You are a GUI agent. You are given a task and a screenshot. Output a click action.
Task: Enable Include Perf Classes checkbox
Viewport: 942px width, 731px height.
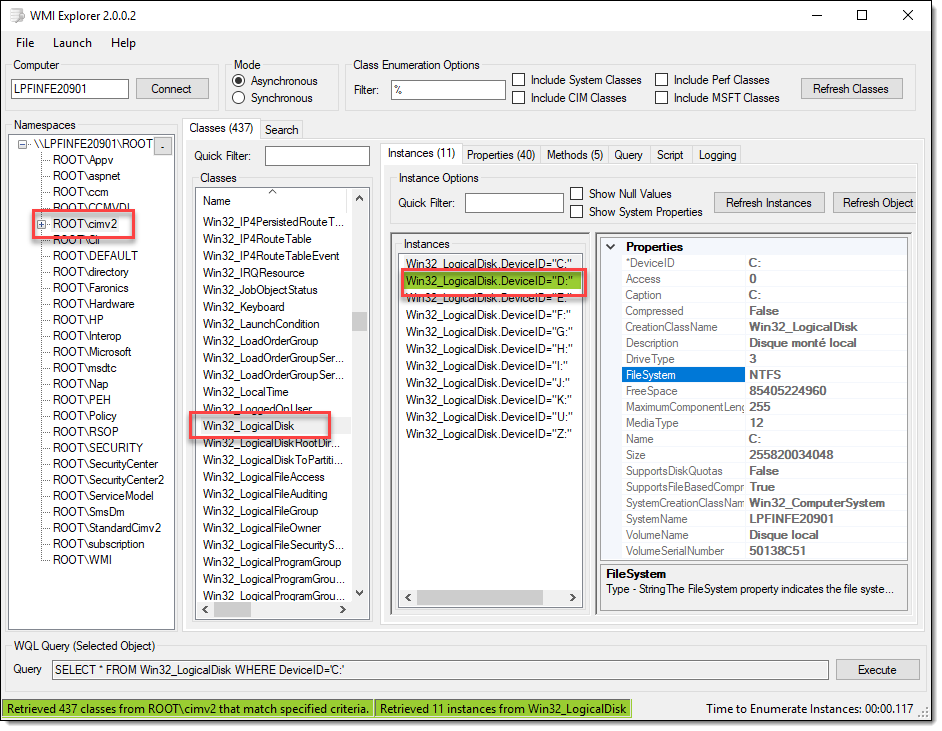661,79
